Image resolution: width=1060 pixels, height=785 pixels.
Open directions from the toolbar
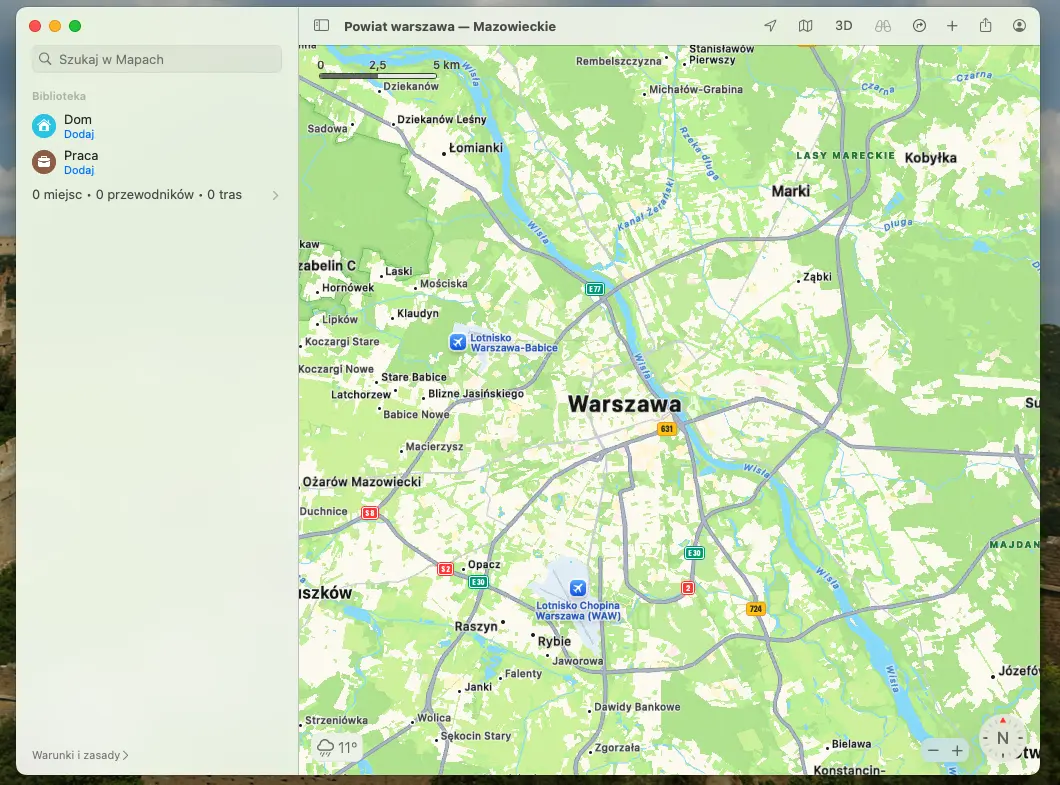(919, 26)
